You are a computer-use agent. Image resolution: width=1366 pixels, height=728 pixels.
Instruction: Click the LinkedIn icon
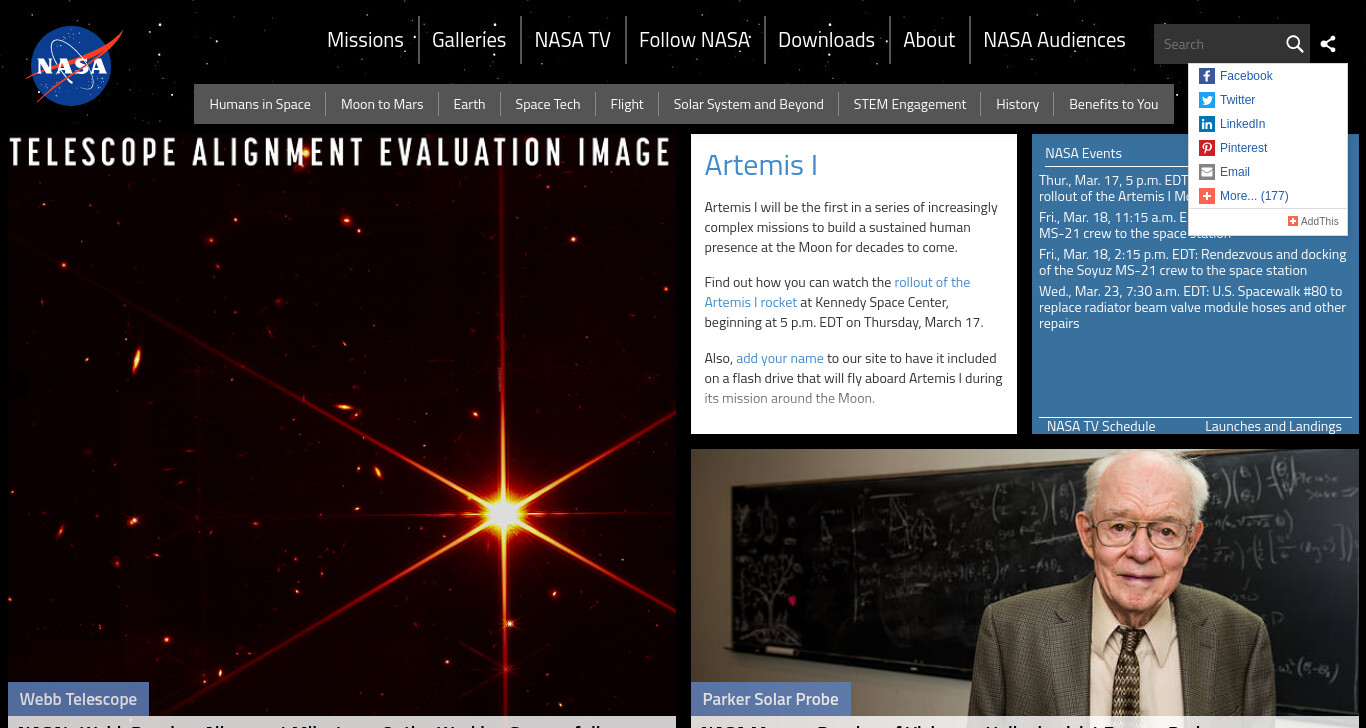[1207, 124]
